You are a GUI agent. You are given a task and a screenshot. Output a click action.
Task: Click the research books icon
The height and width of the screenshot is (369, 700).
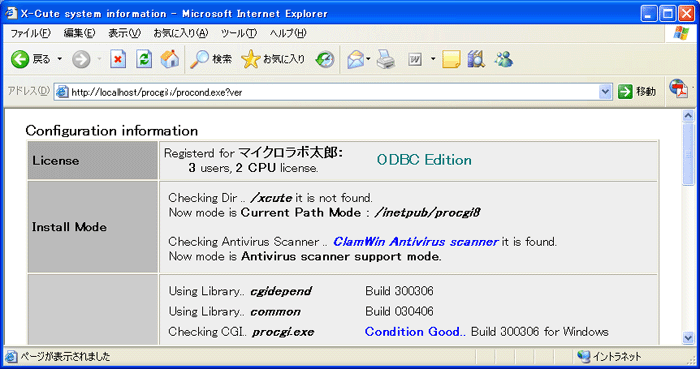[x=476, y=59]
